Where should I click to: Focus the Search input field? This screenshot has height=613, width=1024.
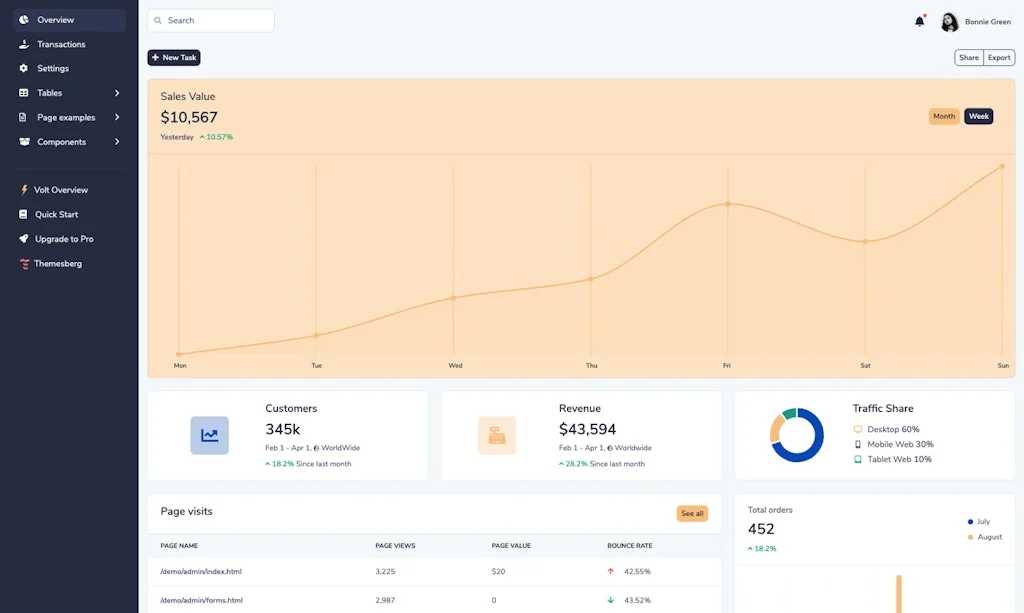tap(217, 20)
